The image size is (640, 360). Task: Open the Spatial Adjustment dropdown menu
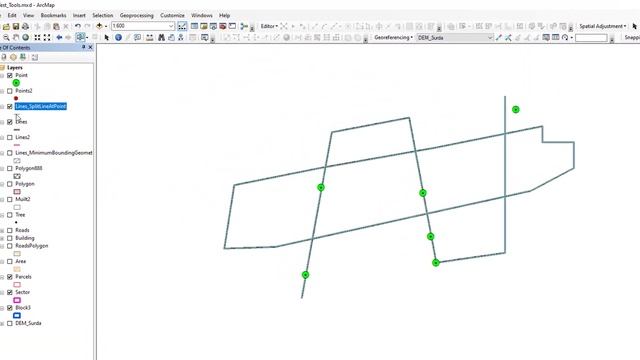602,26
